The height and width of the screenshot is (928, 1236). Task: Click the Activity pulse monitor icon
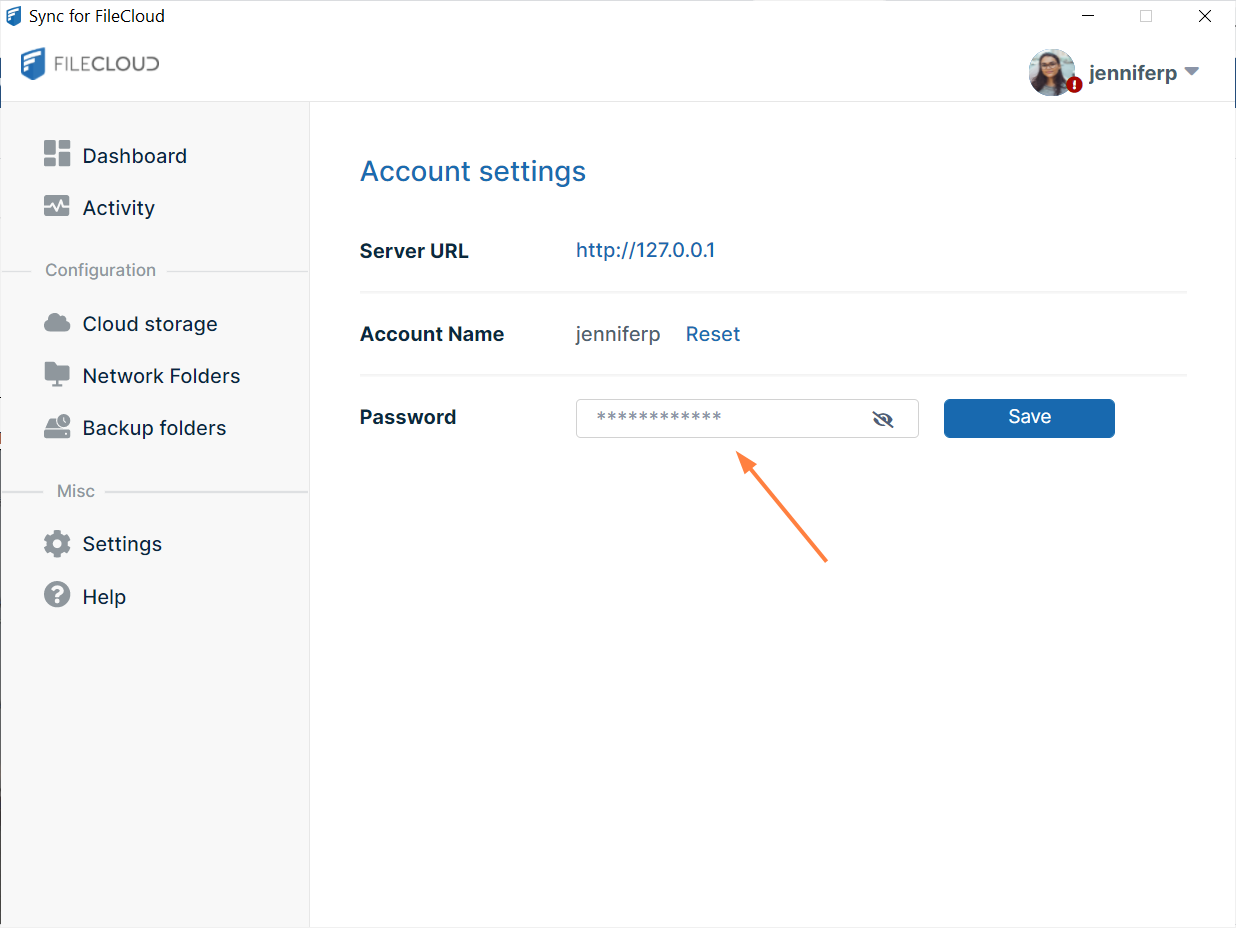point(57,206)
